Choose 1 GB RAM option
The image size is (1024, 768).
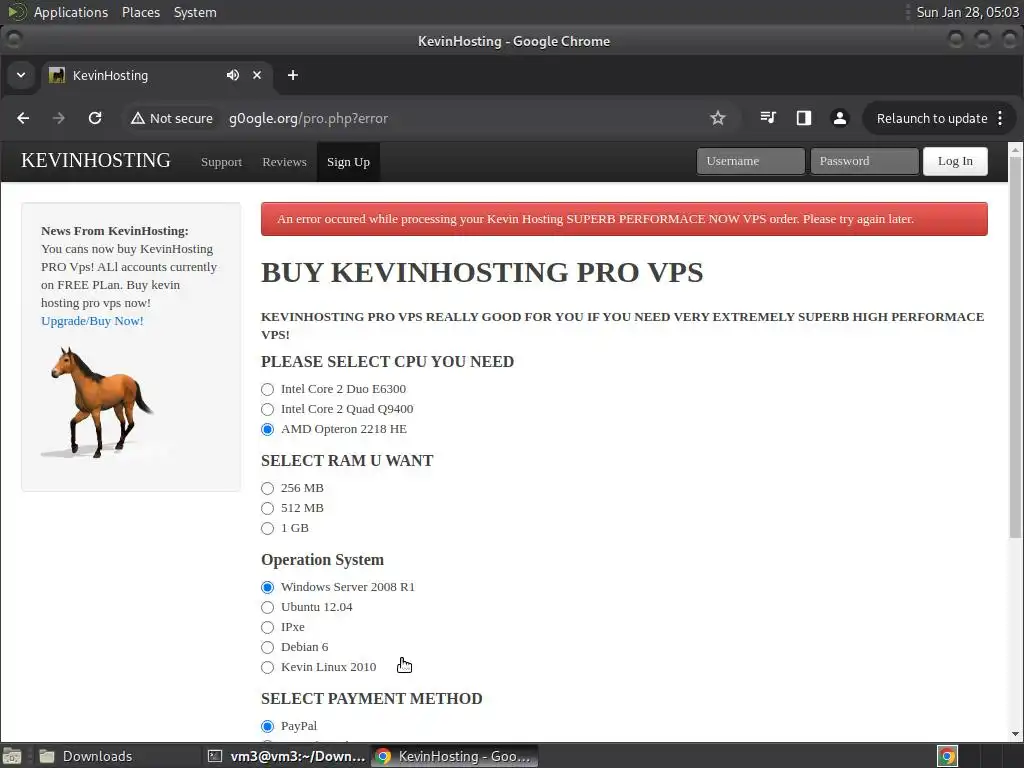pos(267,528)
